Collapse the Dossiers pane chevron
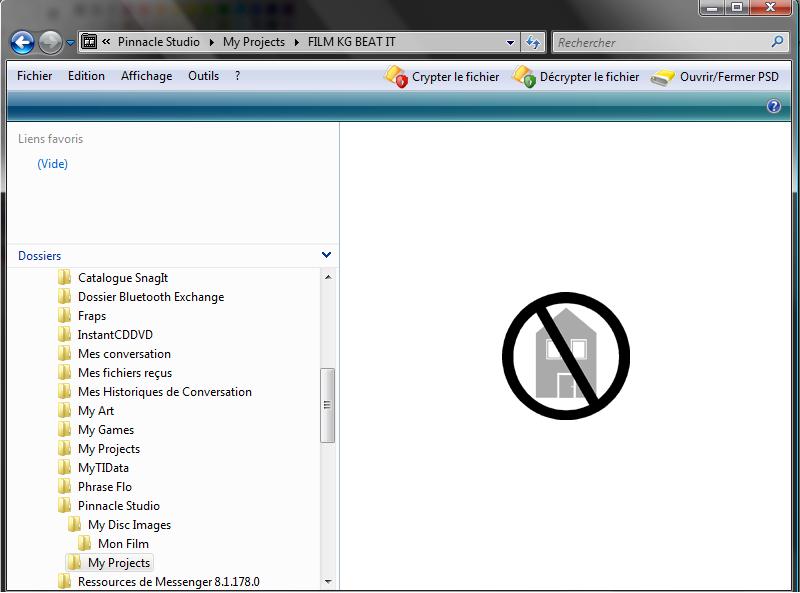 327,255
